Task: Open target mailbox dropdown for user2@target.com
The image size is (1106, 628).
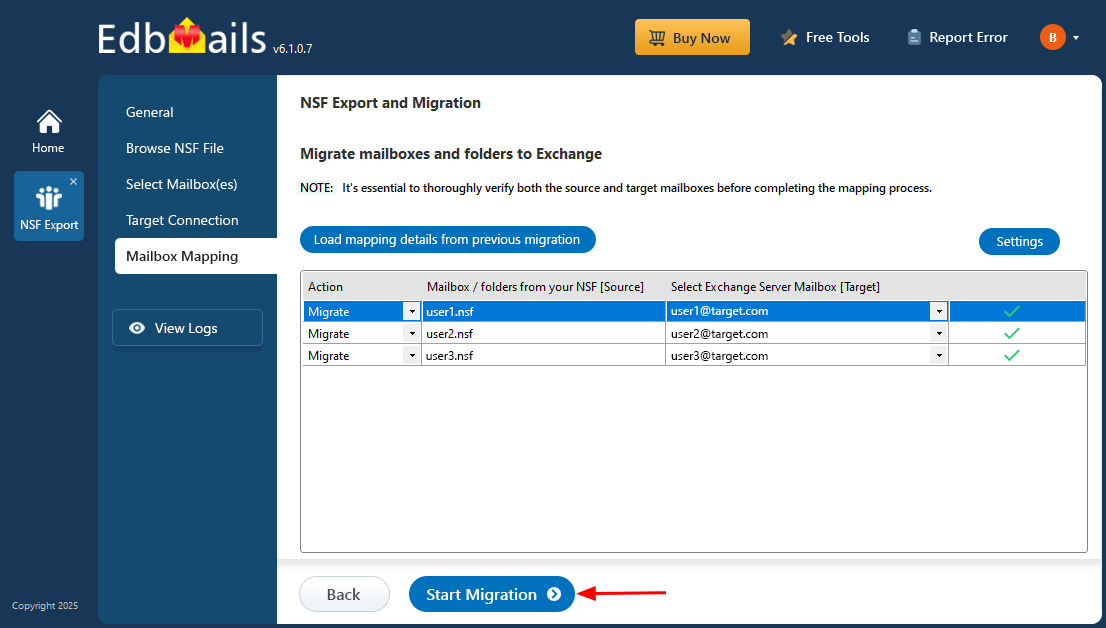Action: pos(938,334)
